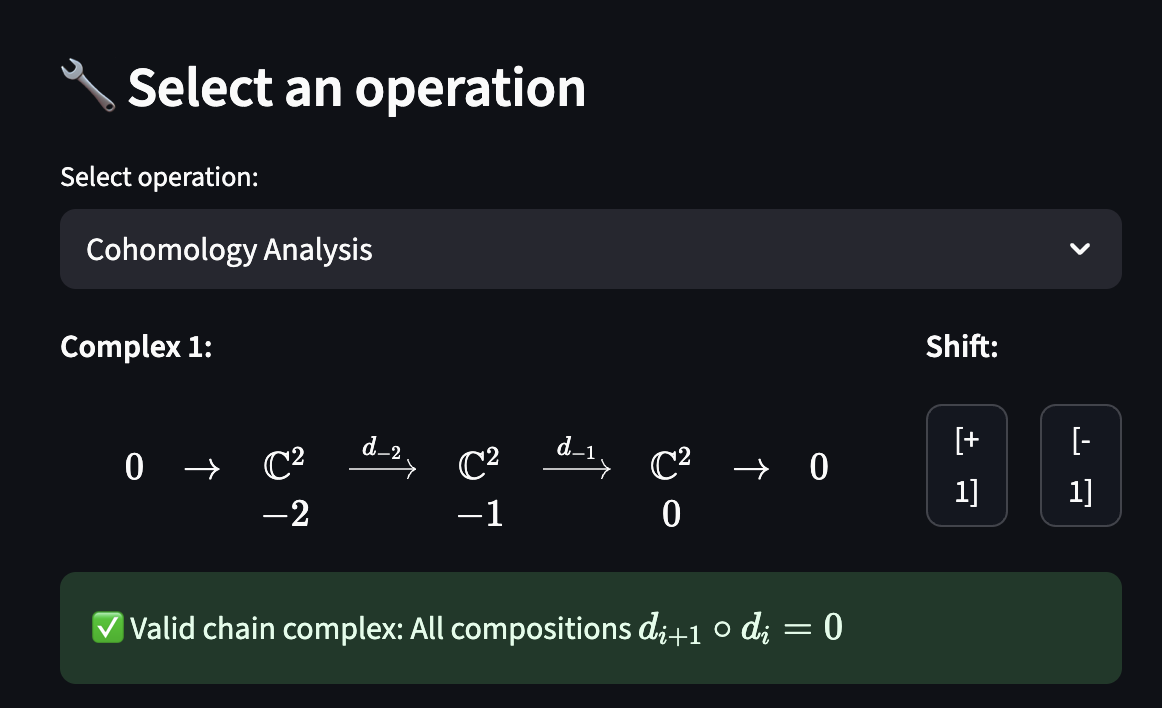1162x708 pixels.
Task: Click the 'Complex 1:' label
Action: (x=136, y=346)
